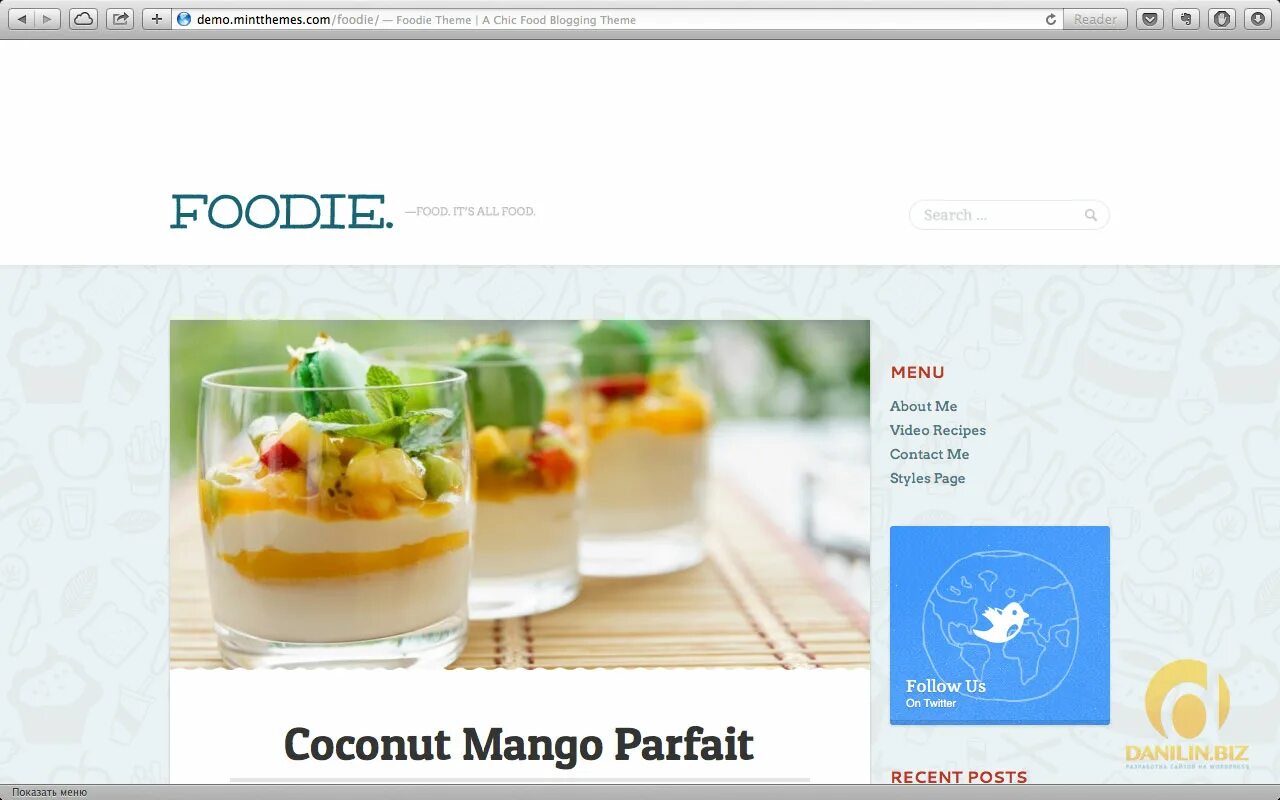Open the Follow Us On Twitter banner

[x=1000, y=625]
